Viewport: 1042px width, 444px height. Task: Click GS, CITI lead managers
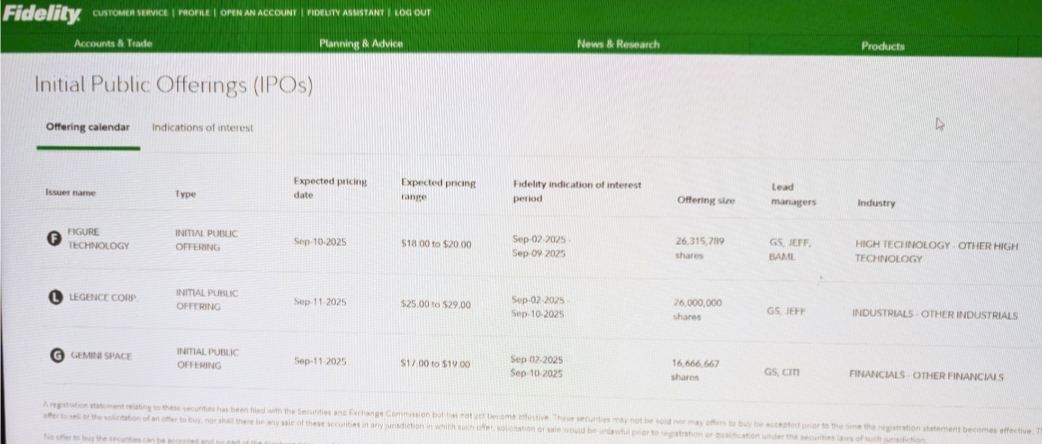pyautogui.click(x=782, y=373)
